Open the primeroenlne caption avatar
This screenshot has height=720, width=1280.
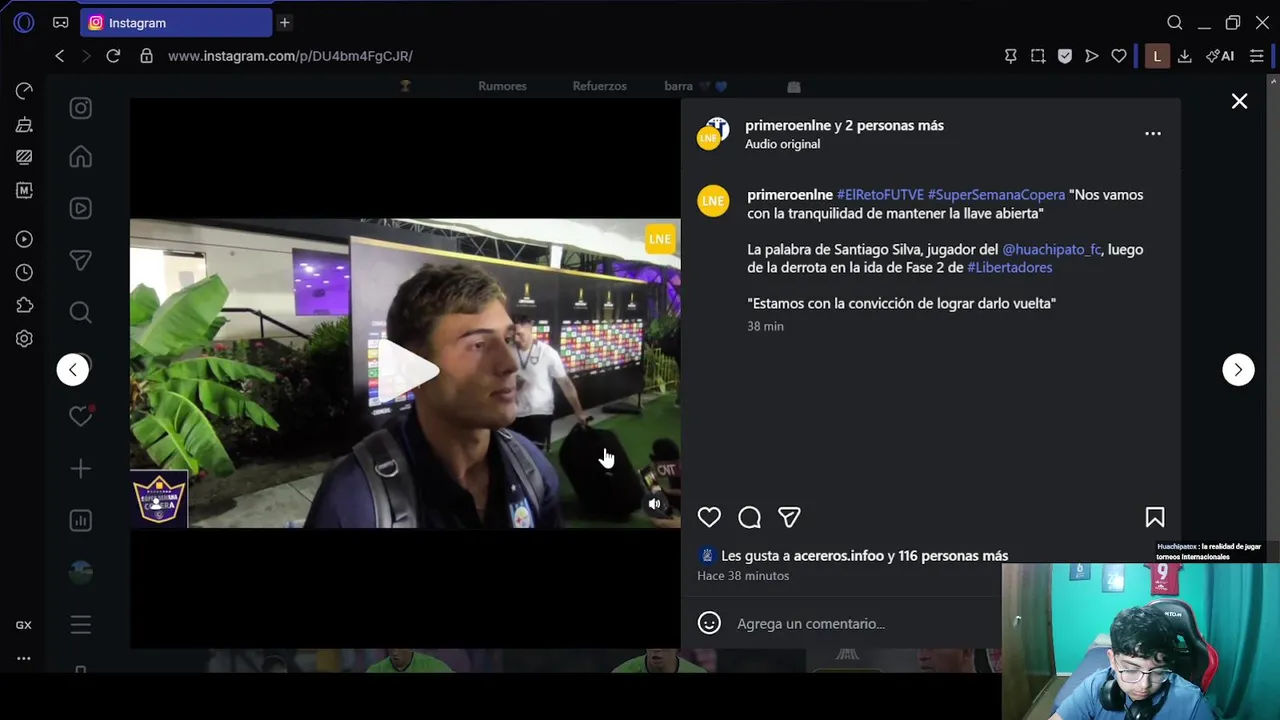713,201
